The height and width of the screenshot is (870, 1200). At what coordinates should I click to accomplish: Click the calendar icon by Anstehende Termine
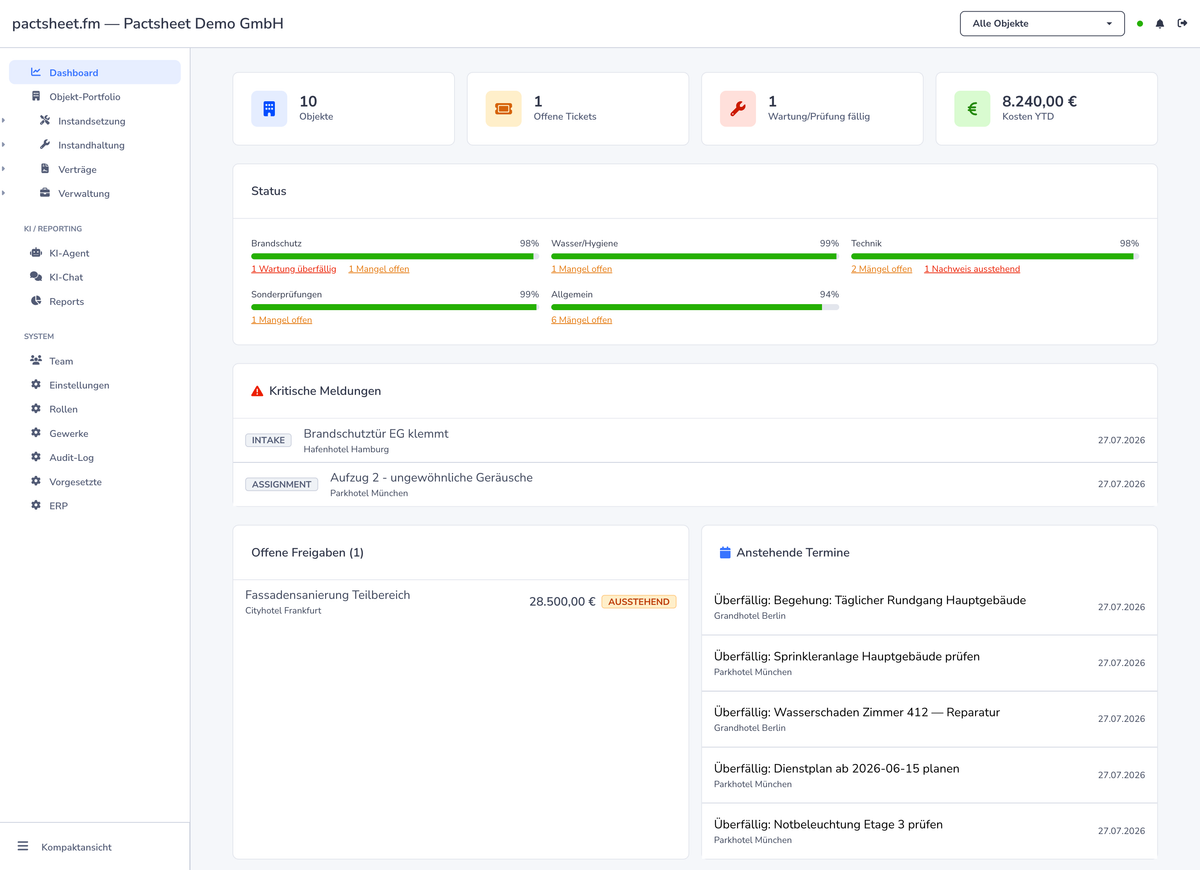pos(725,552)
